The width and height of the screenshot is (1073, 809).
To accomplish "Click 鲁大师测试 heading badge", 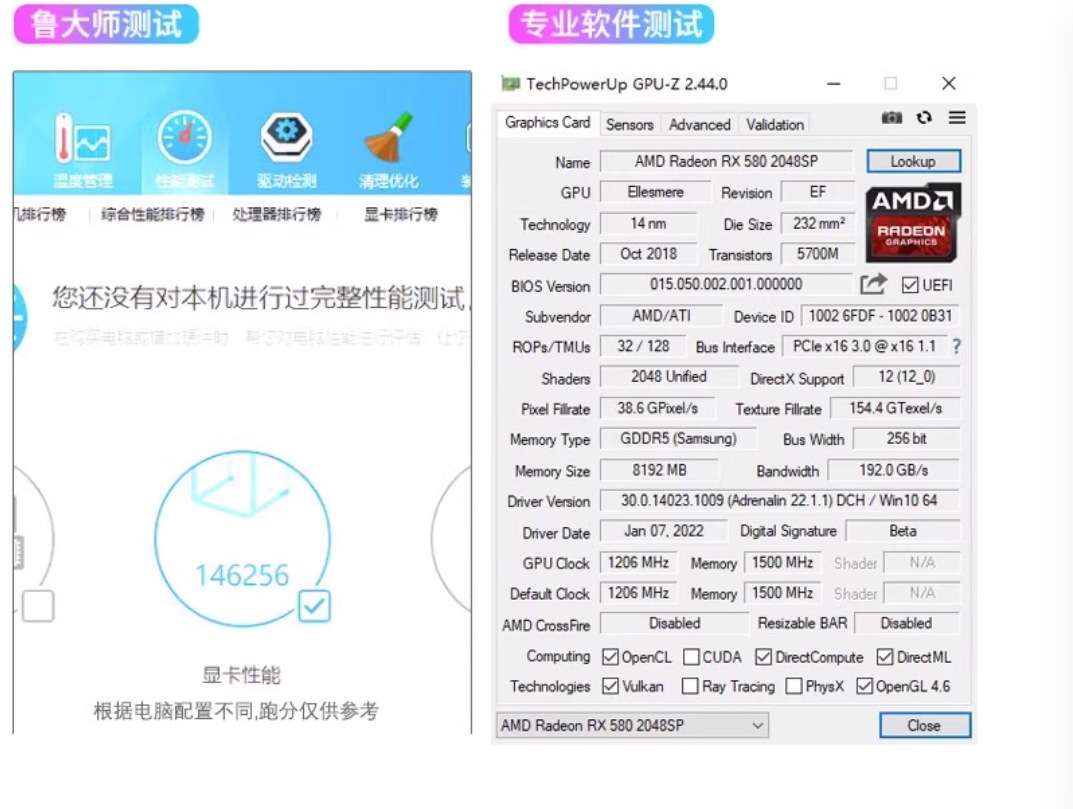I will click(x=106, y=24).
